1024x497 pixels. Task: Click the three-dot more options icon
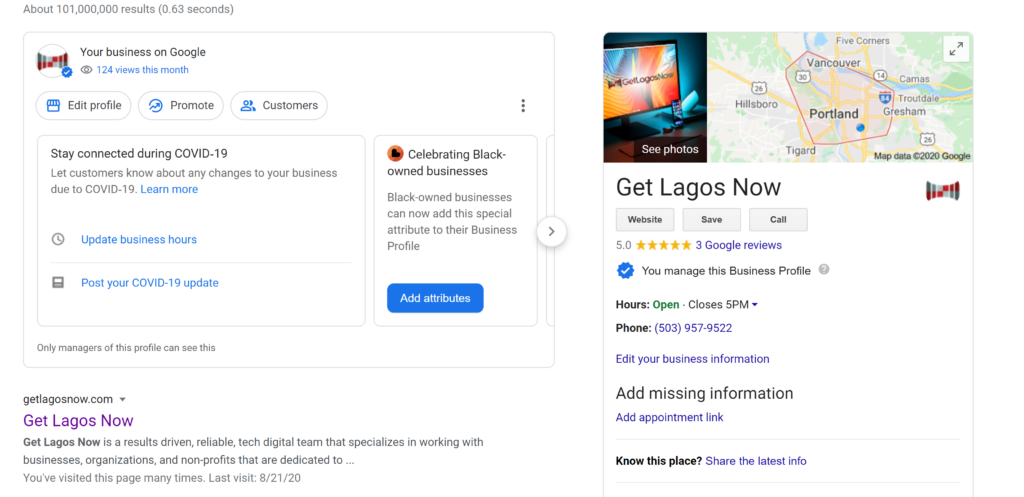point(522,106)
